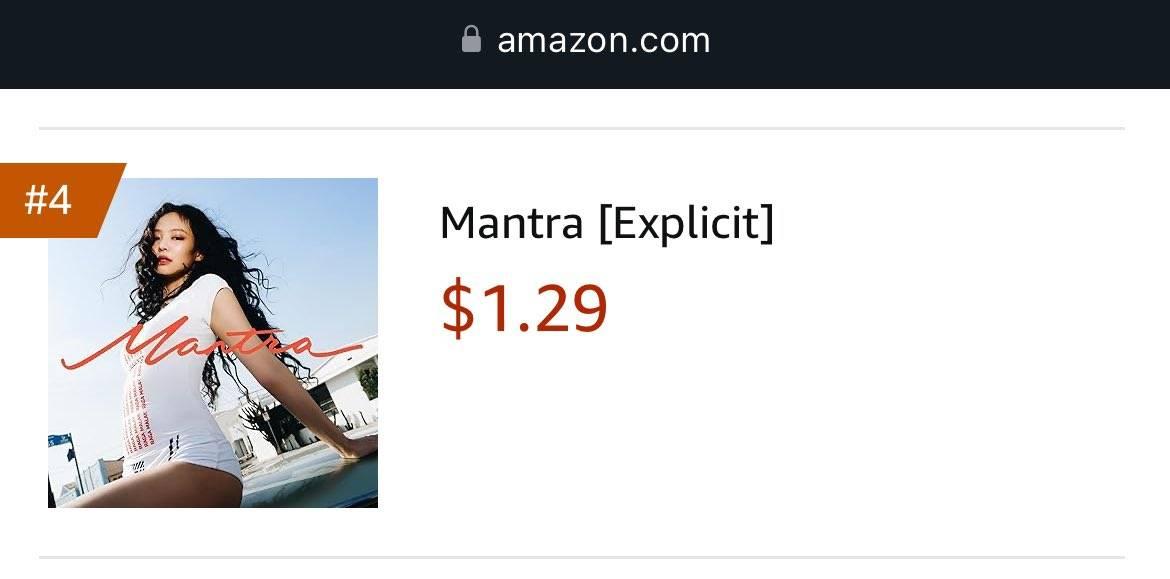This screenshot has height=579, width=1170.
Task: Click the [Explicit] tag in title
Action: [686, 223]
